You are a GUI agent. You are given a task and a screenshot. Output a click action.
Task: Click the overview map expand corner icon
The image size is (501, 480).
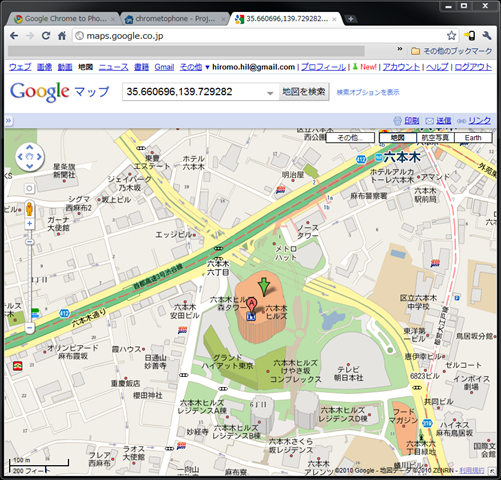pyautogui.click(x=492, y=471)
